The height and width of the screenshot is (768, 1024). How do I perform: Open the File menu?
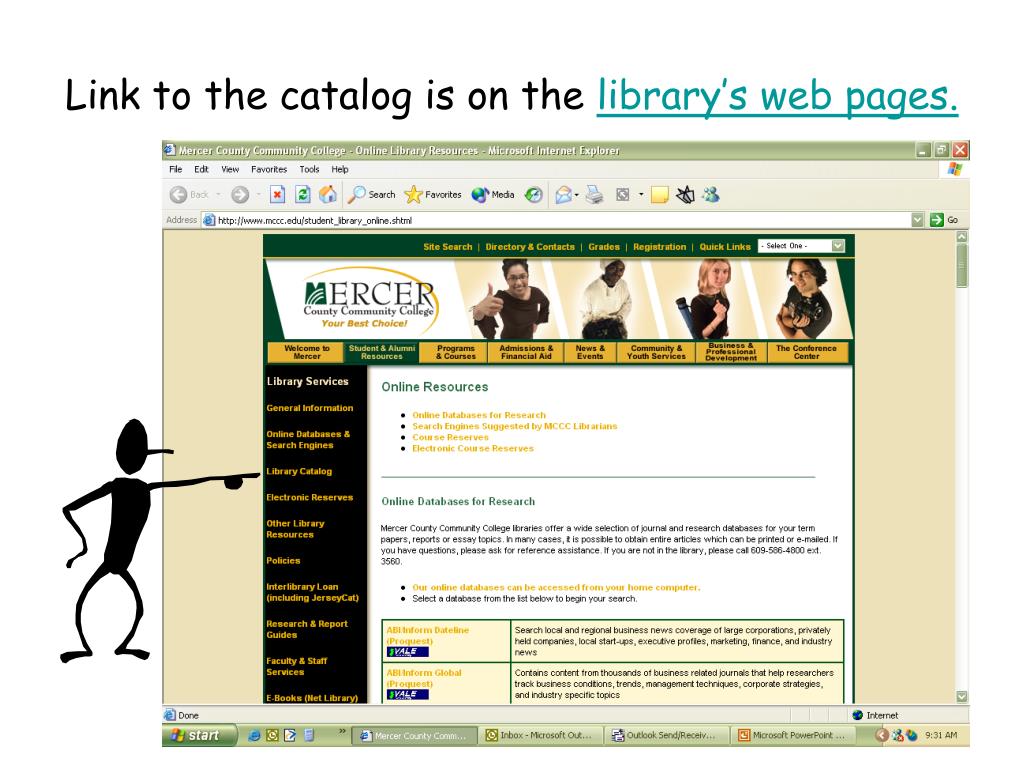(176, 169)
